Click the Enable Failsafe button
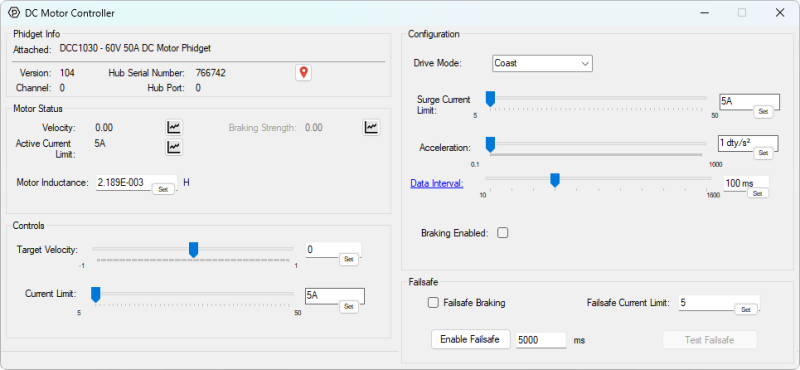This screenshot has width=800, height=370. point(470,339)
